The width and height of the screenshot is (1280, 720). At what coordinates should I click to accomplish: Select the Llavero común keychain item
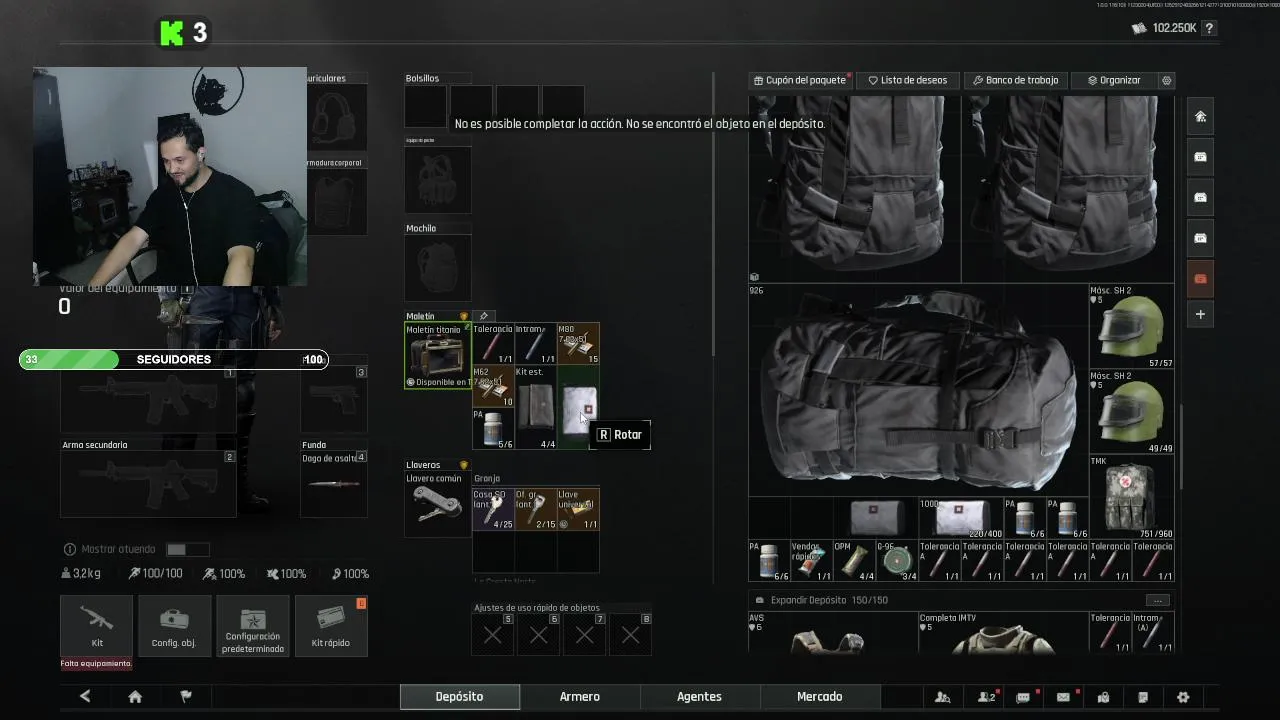click(437, 502)
